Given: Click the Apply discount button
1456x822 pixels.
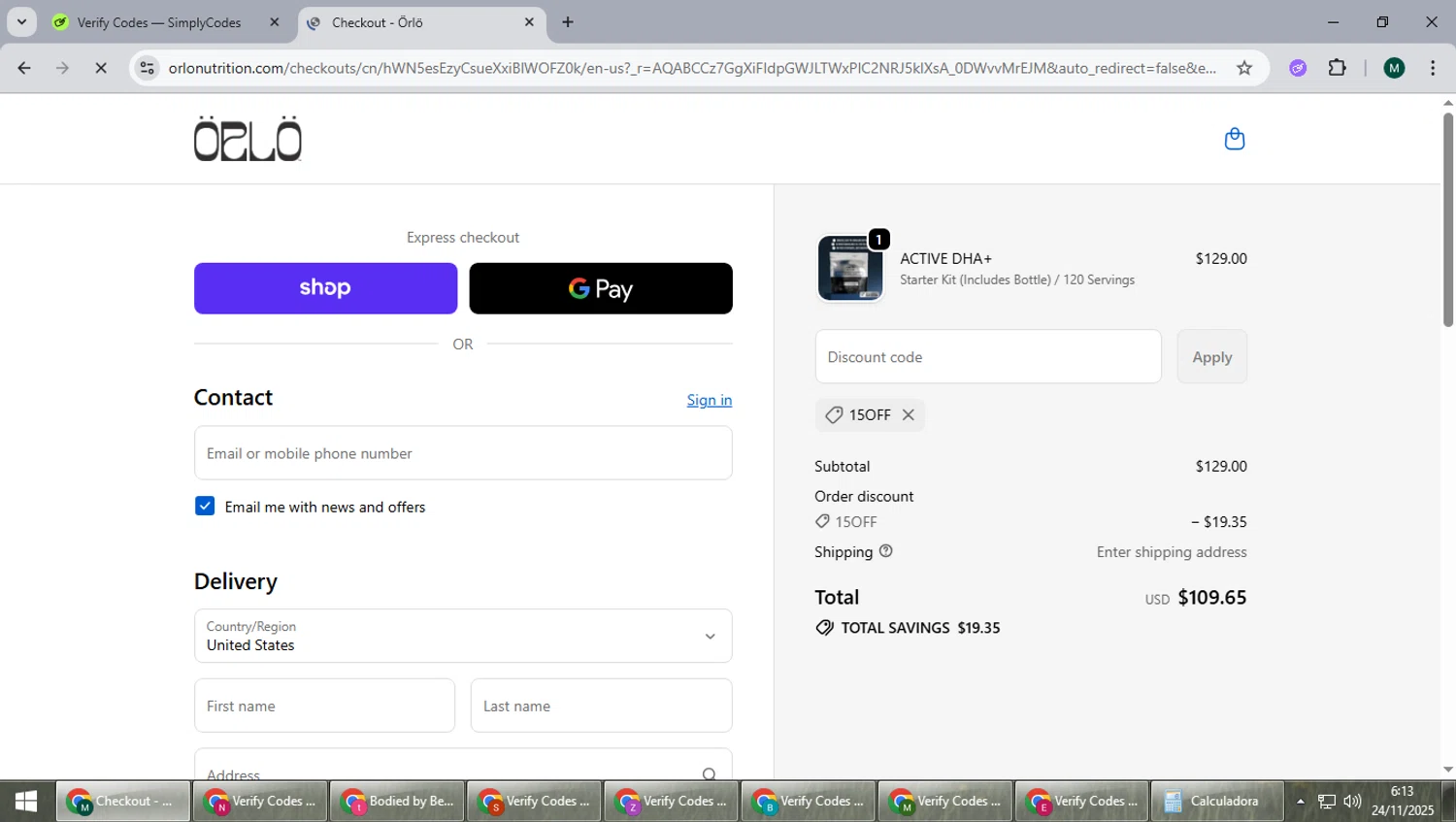Looking at the screenshot, I should [x=1211, y=356].
